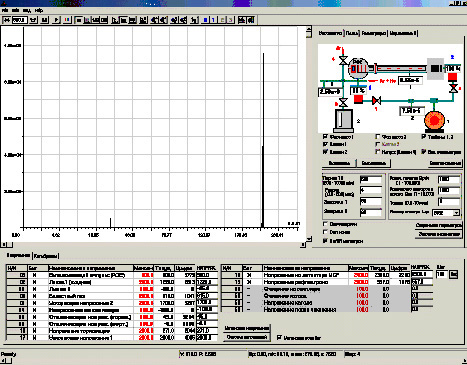Toggle valve 3 below the detector in diagram

[x=453, y=88]
